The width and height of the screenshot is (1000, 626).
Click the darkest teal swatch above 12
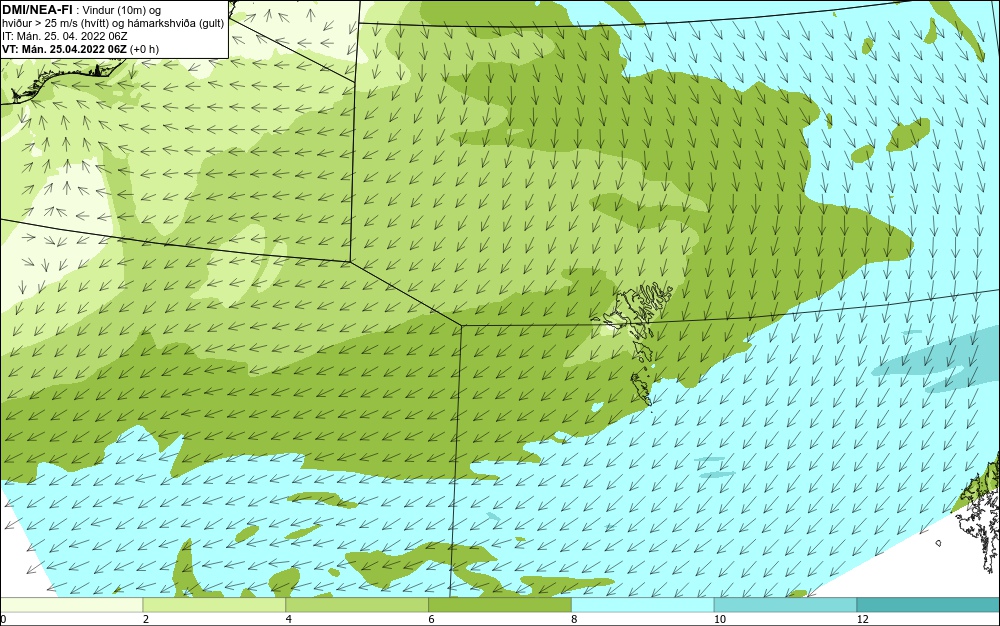click(929, 605)
